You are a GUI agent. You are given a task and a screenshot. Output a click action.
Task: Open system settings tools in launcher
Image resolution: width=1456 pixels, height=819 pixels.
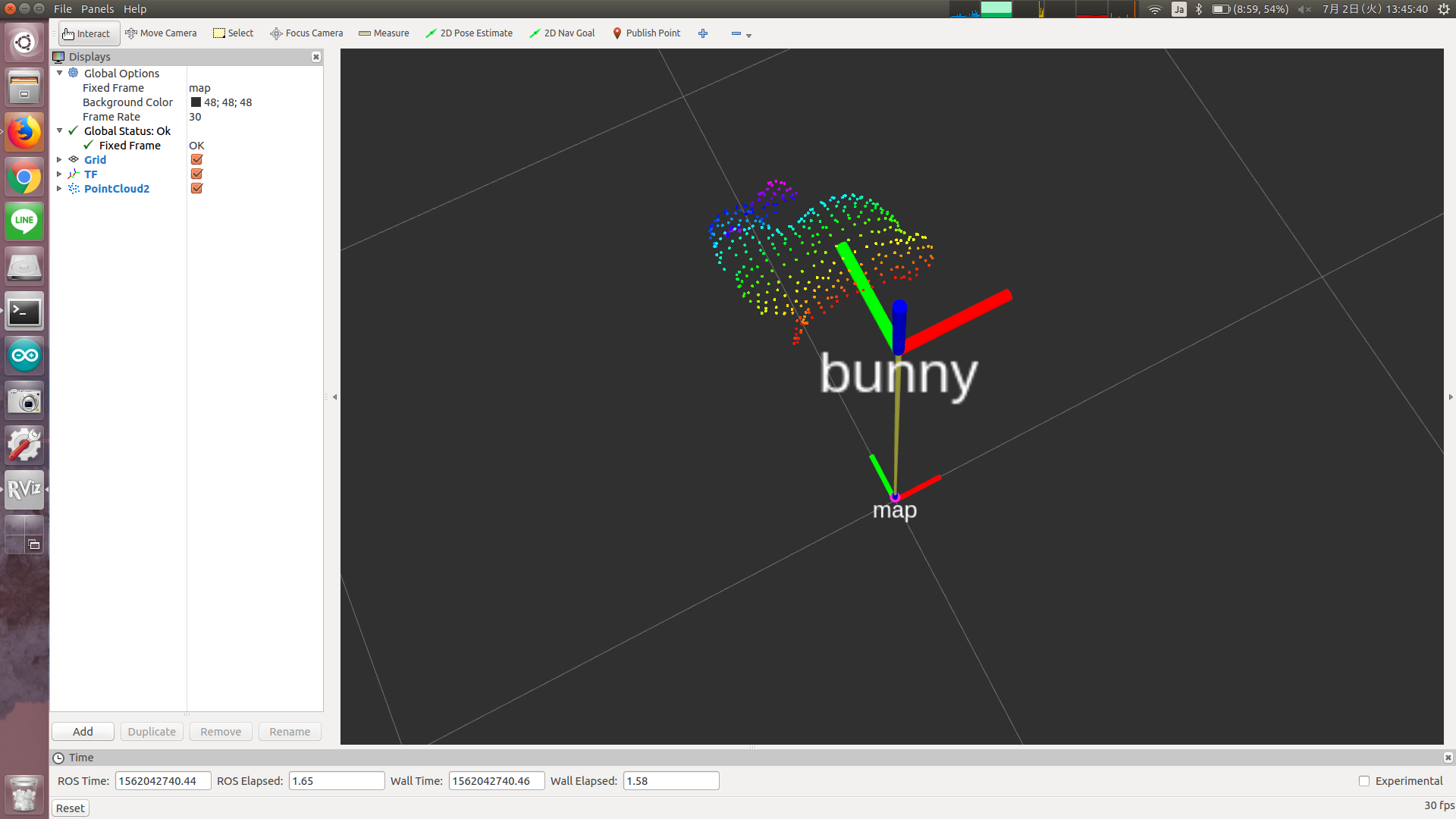click(x=24, y=445)
